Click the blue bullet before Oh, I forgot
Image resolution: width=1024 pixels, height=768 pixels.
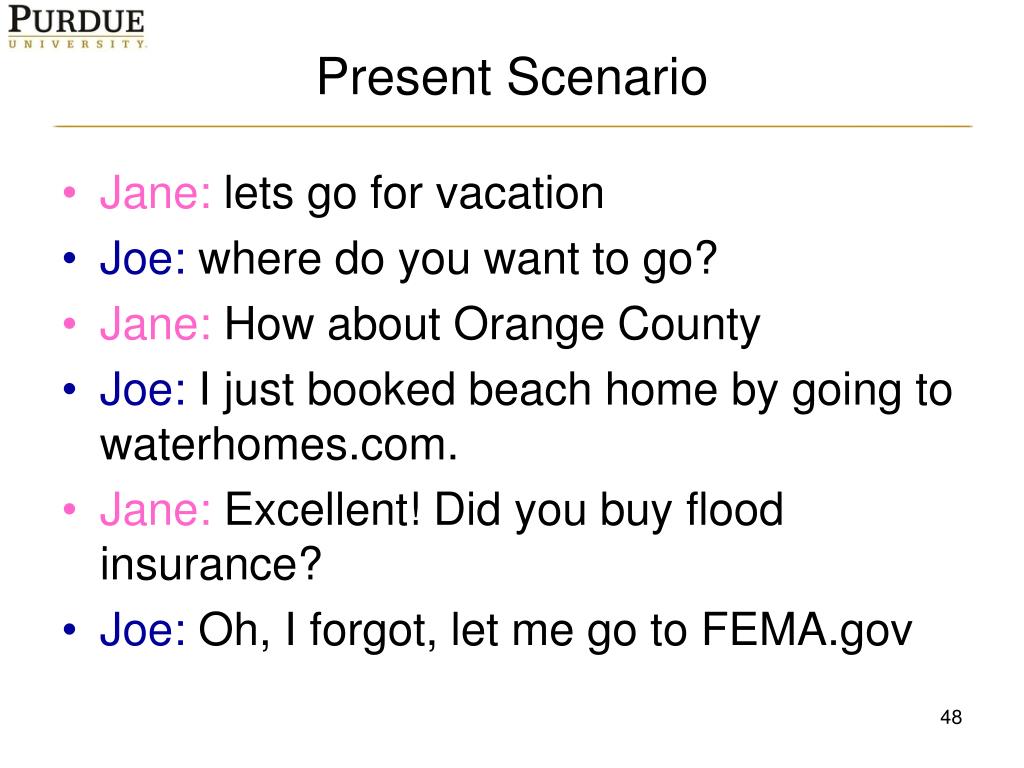[x=70, y=630]
